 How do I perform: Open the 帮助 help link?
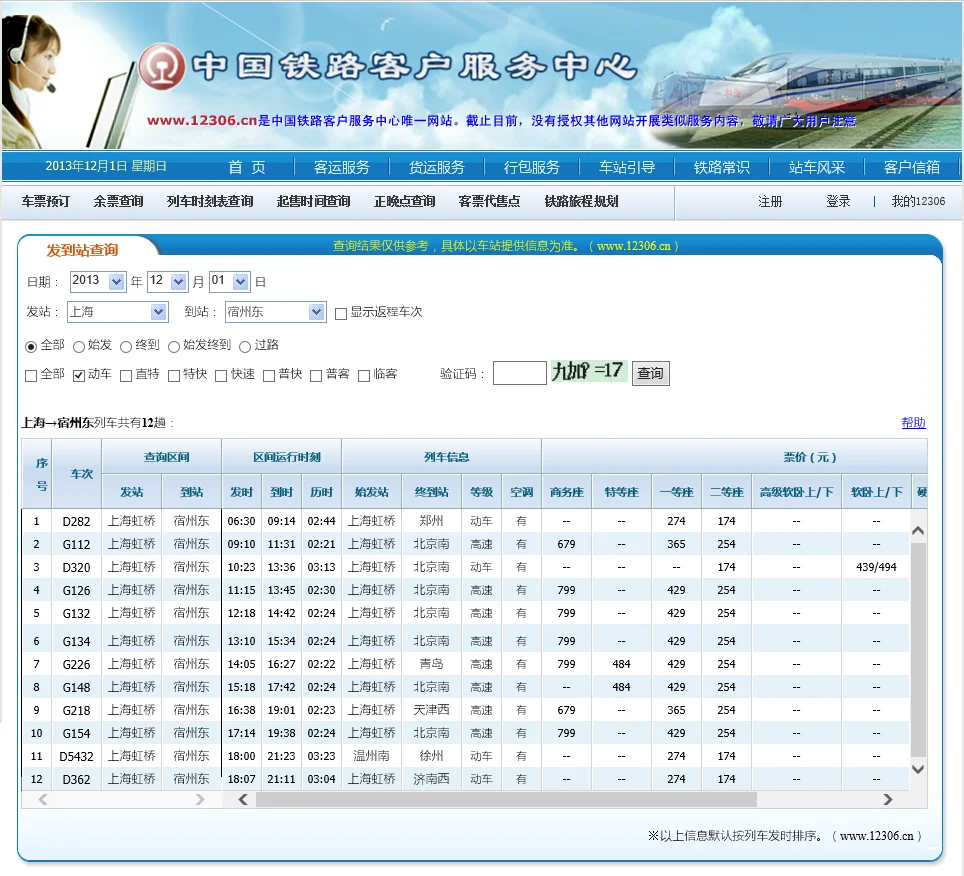tap(911, 421)
